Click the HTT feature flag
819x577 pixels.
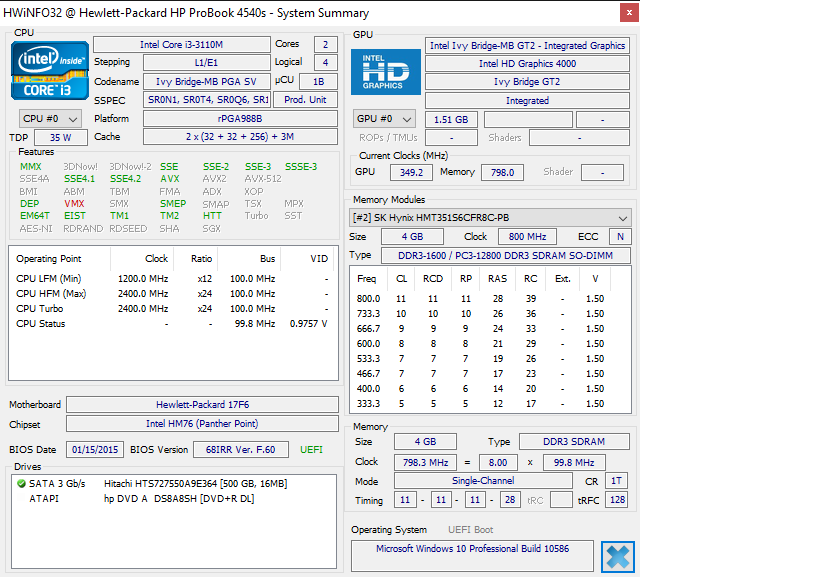[x=212, y=216]
